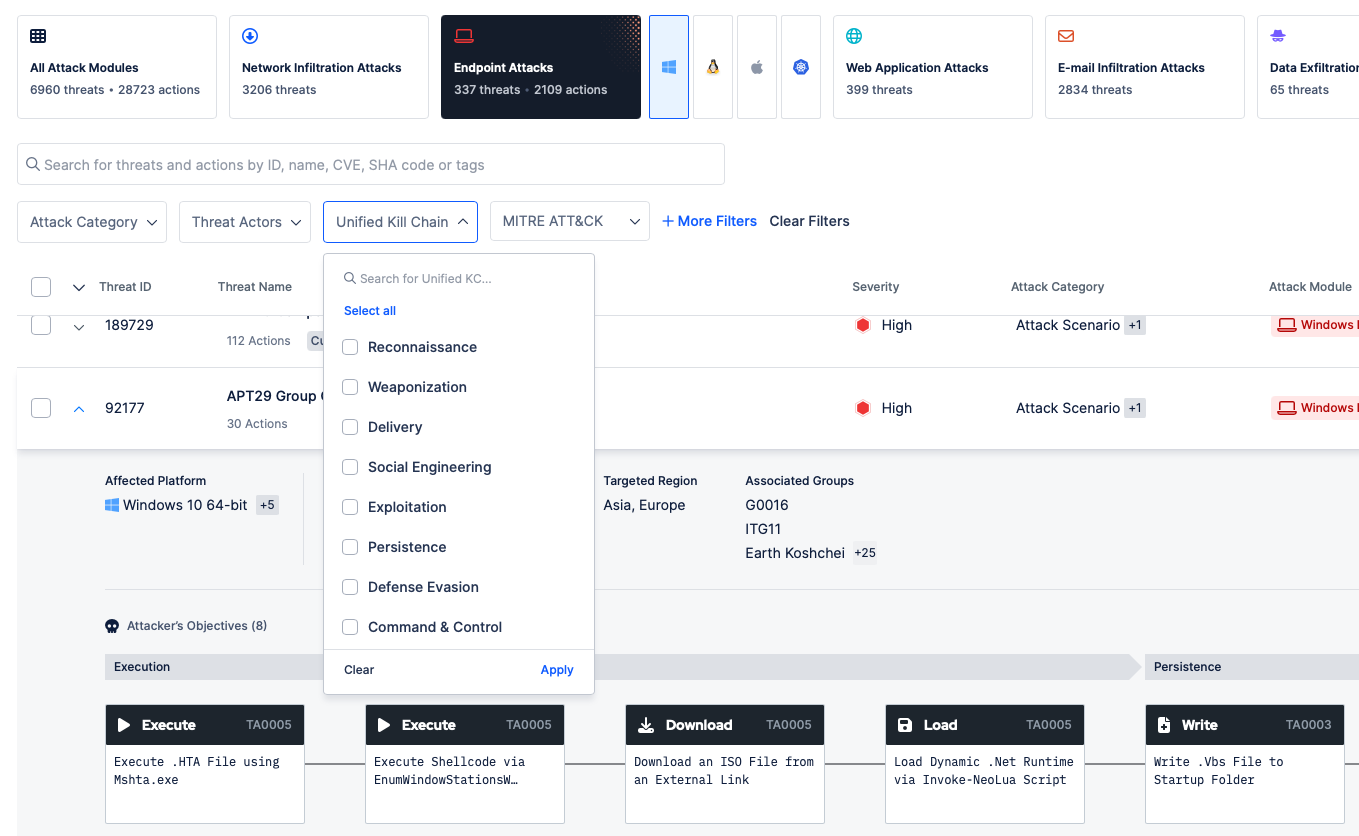
Task: Click the Execute .HTA File play icon
Action: point(124,725)
